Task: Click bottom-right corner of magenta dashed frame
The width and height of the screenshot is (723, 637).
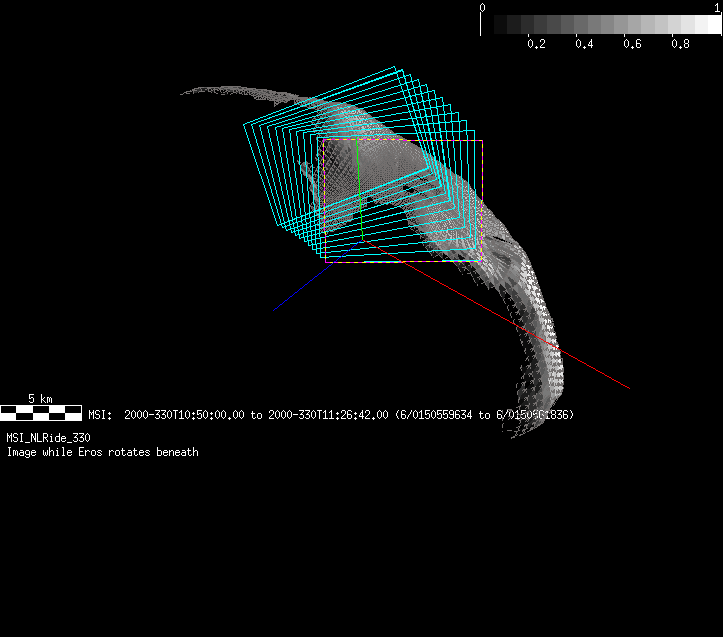Action: point(483,262)
